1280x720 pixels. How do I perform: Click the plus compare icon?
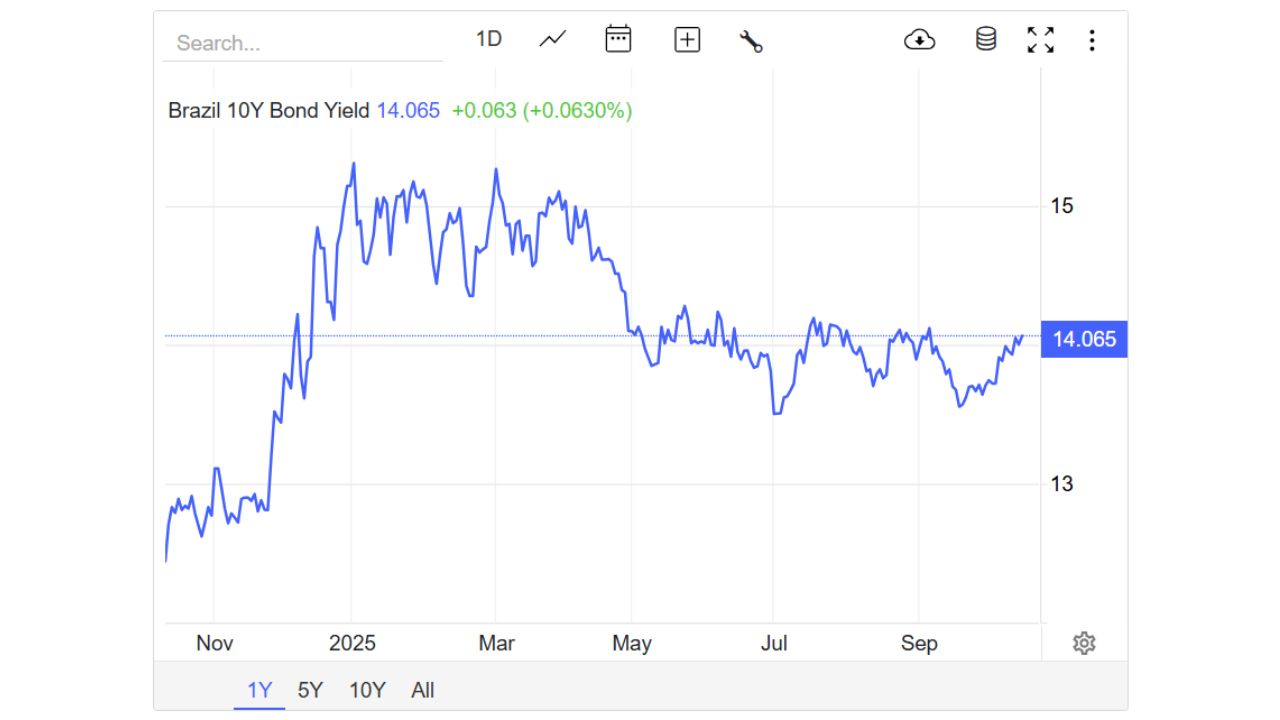click(x=687, y=40)
